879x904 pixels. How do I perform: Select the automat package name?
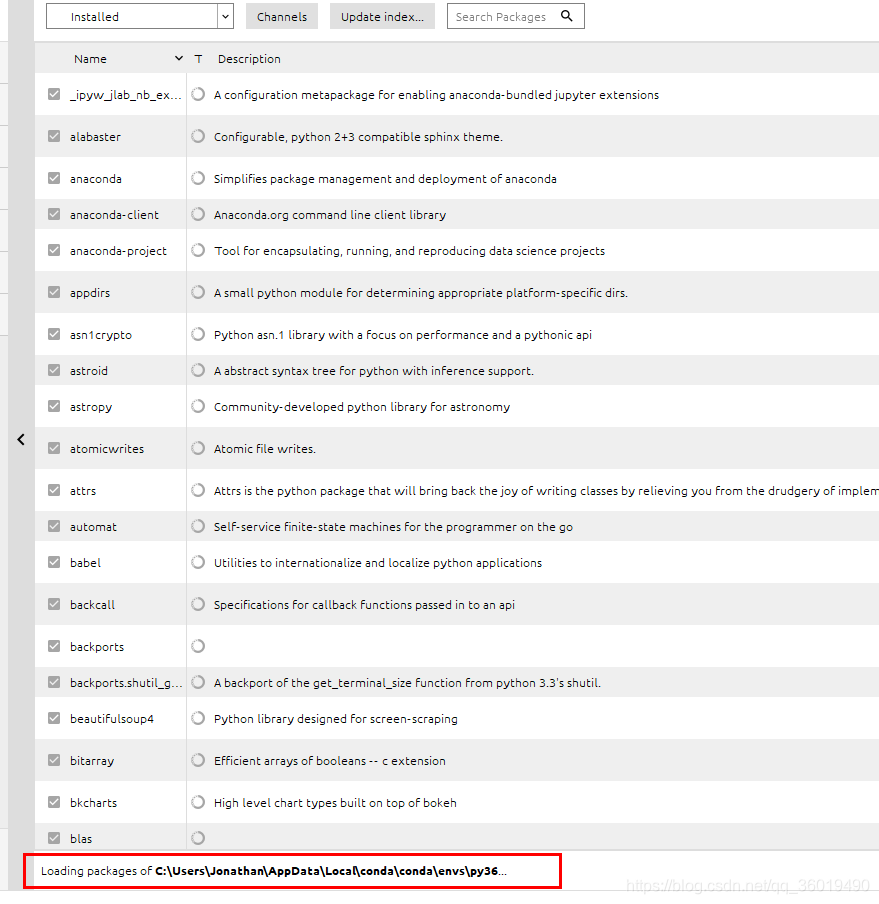93,527
